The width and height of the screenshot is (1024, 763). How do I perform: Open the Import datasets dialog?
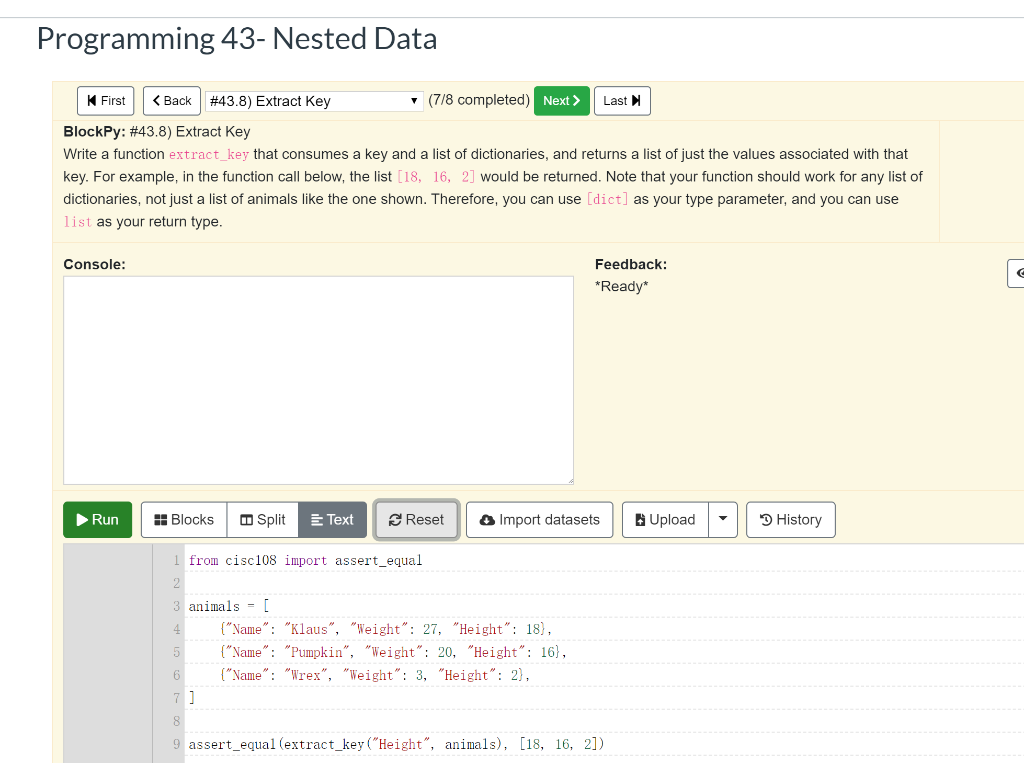[539, 519]
